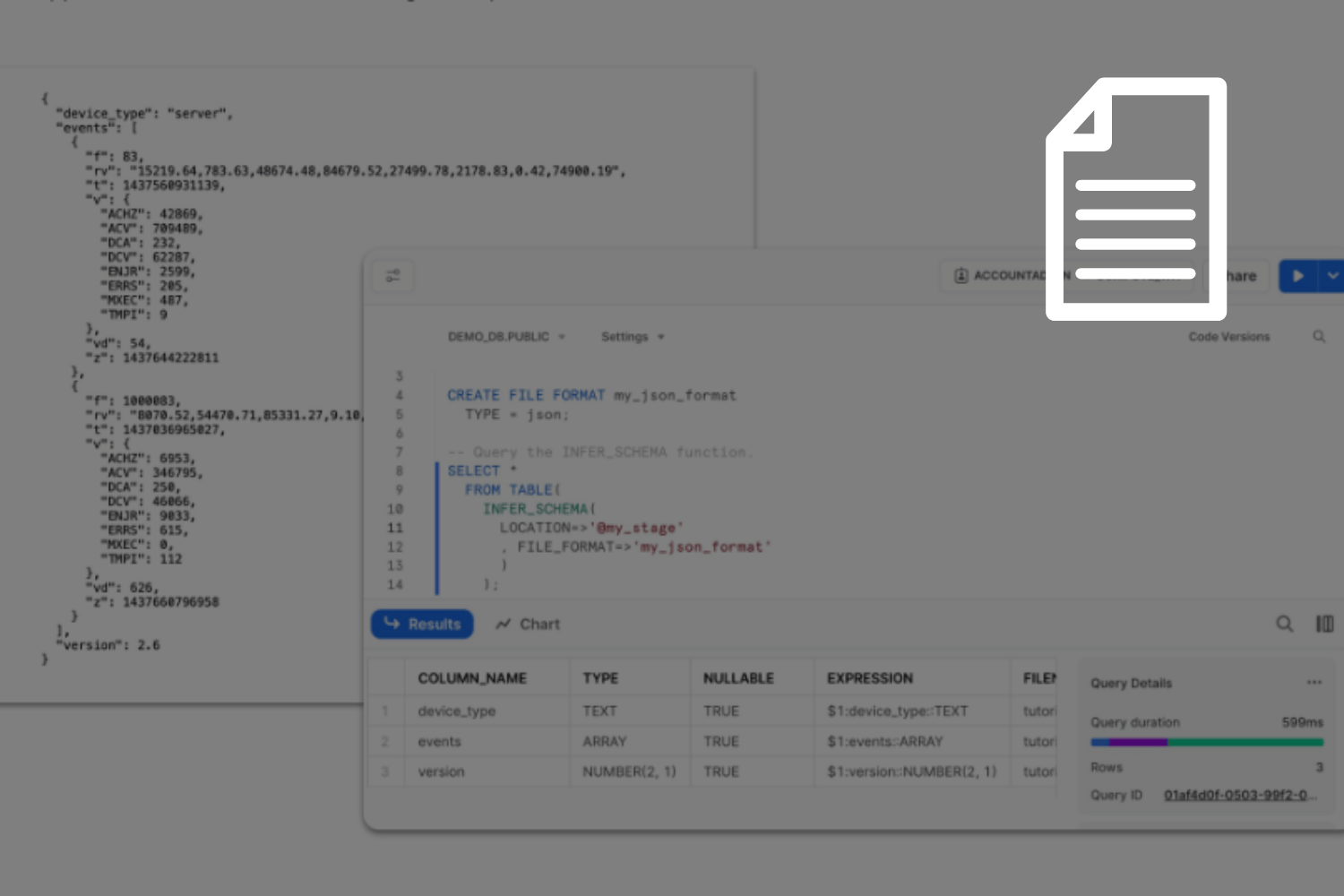Screen dimensions: 1344x896
Task: Click the large white document icon
Action: click(1135, 199)
